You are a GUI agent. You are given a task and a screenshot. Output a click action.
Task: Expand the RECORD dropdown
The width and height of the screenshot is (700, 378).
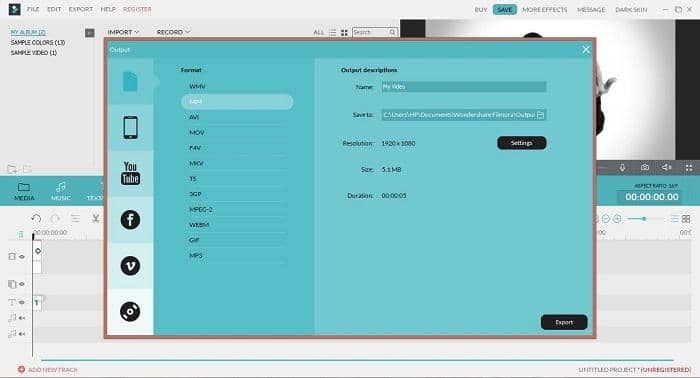pyautogui.click(x=173, y=32)
